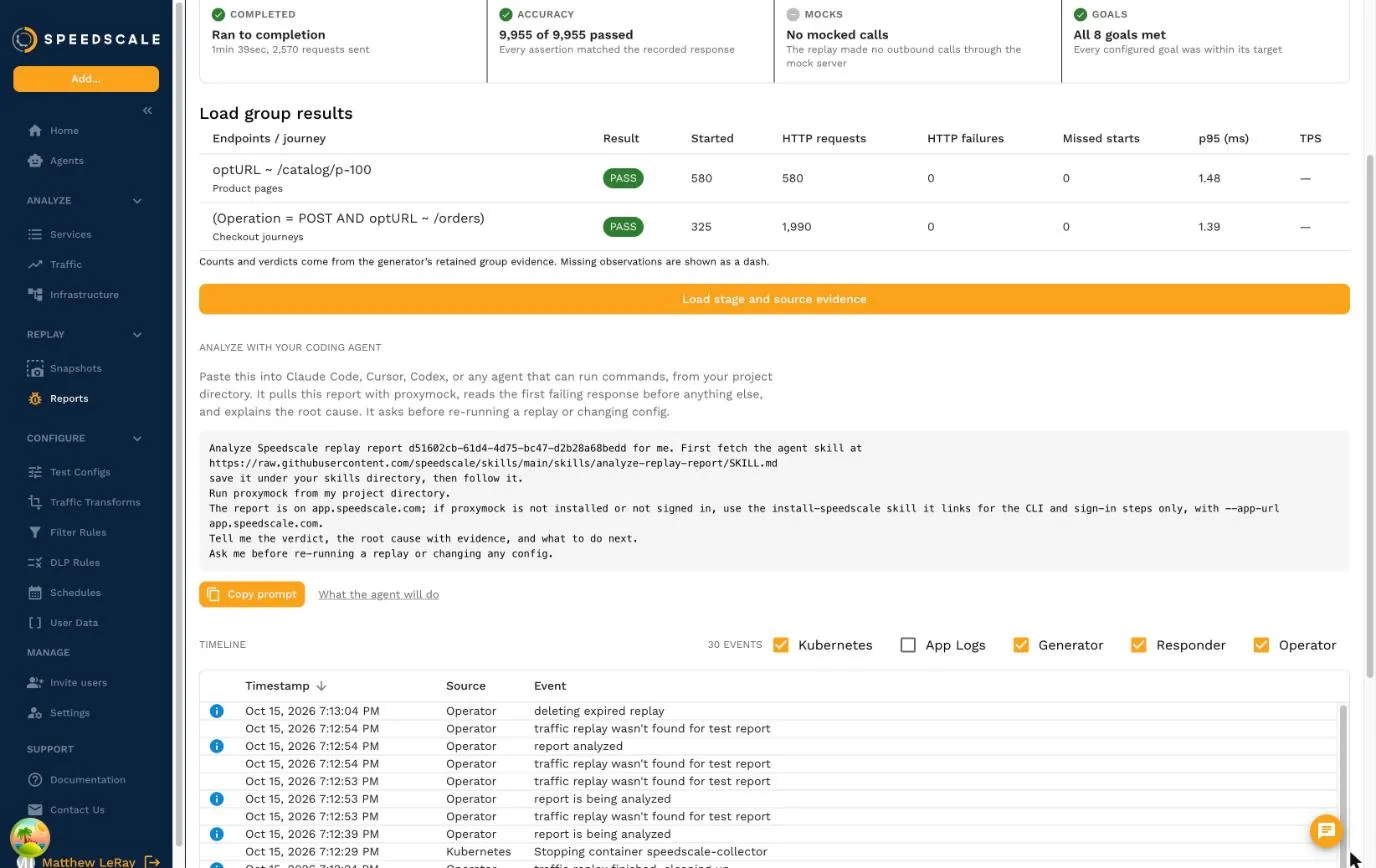1376x868 pixels.
Task: Collapse the REPLAY sidebar section
Action: coord(137,335)
